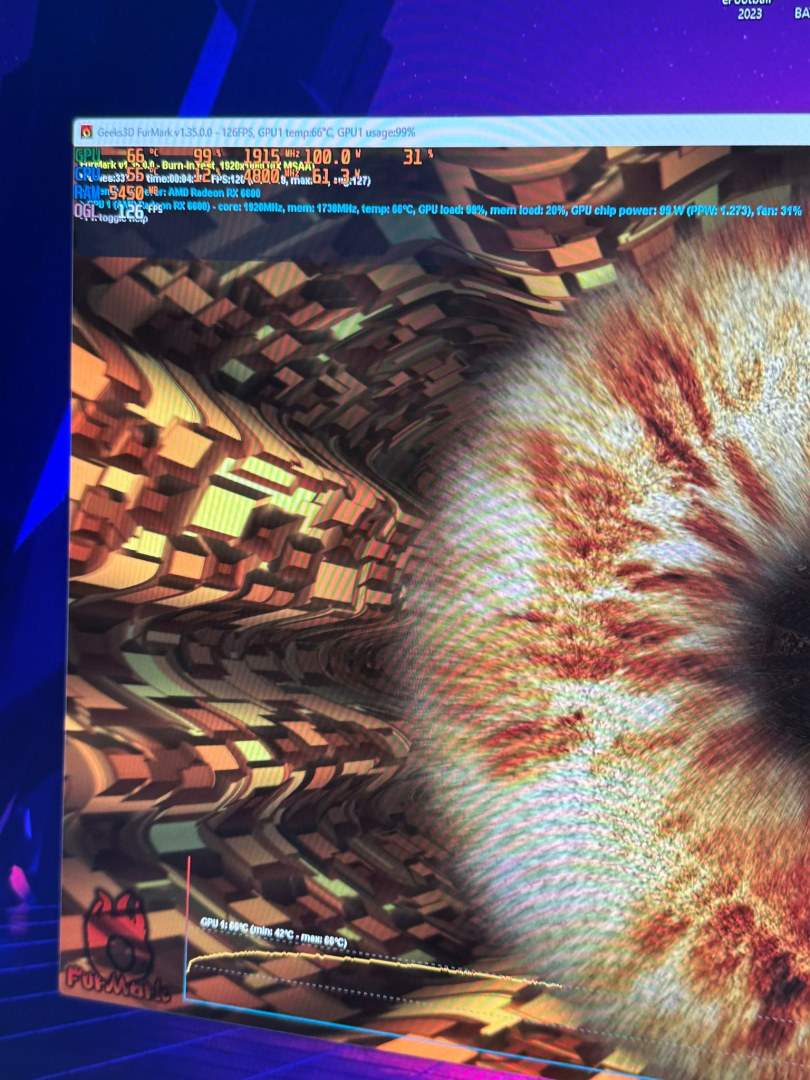The image size is (810, 1080).
Task: Click the 'AMD Radeon RX 6600' renderer text
Action: point(214,193)
